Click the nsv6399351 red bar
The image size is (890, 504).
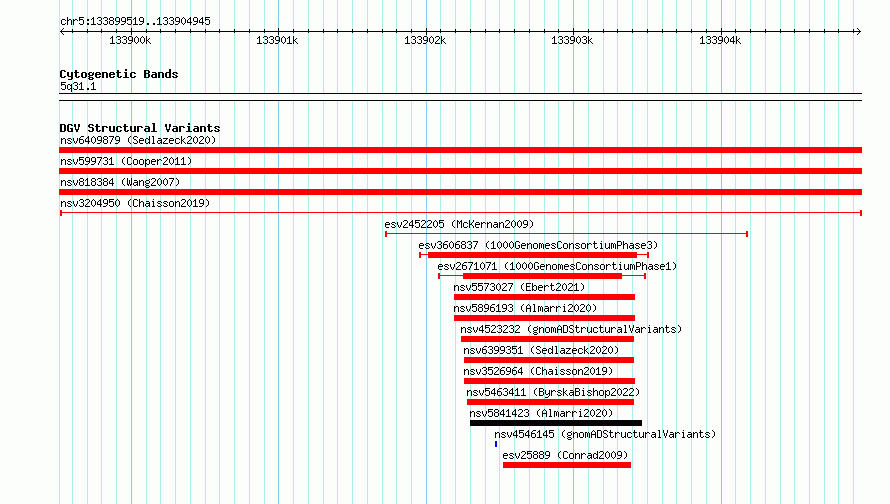click(549, 360)
